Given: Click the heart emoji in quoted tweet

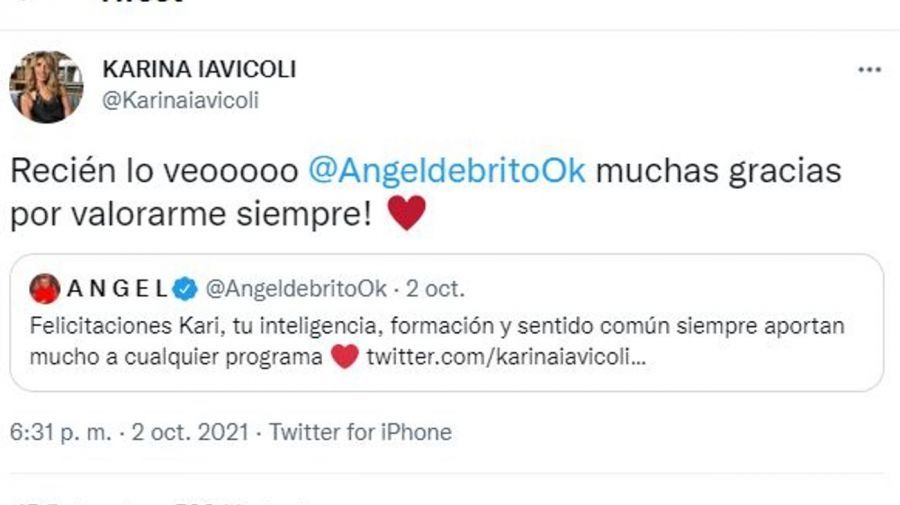Looking at the screenshot, I should [344, 356].
